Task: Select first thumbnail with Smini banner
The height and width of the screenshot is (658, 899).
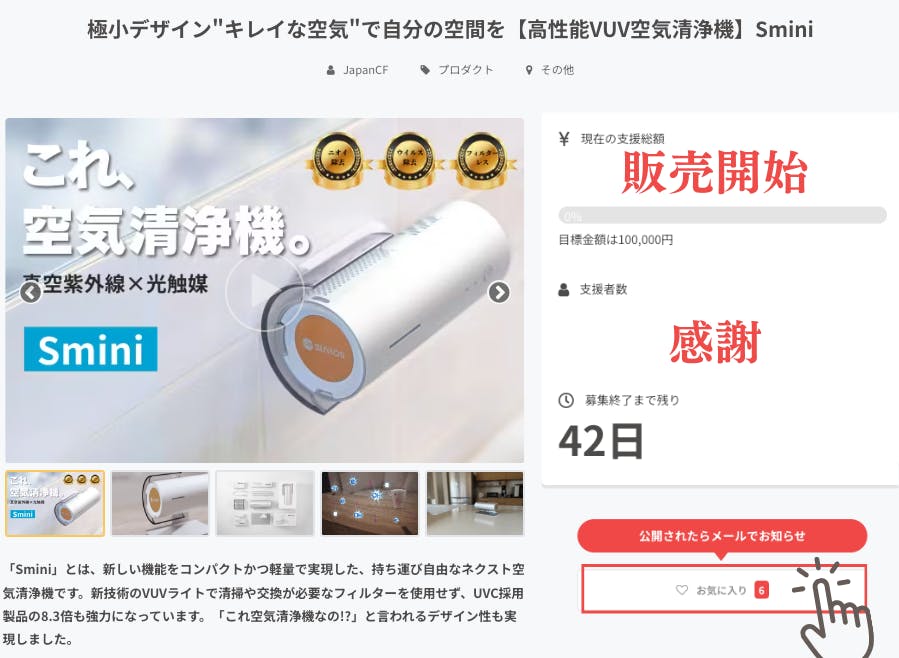Action: pyautogui.click(x=55, y=504)
